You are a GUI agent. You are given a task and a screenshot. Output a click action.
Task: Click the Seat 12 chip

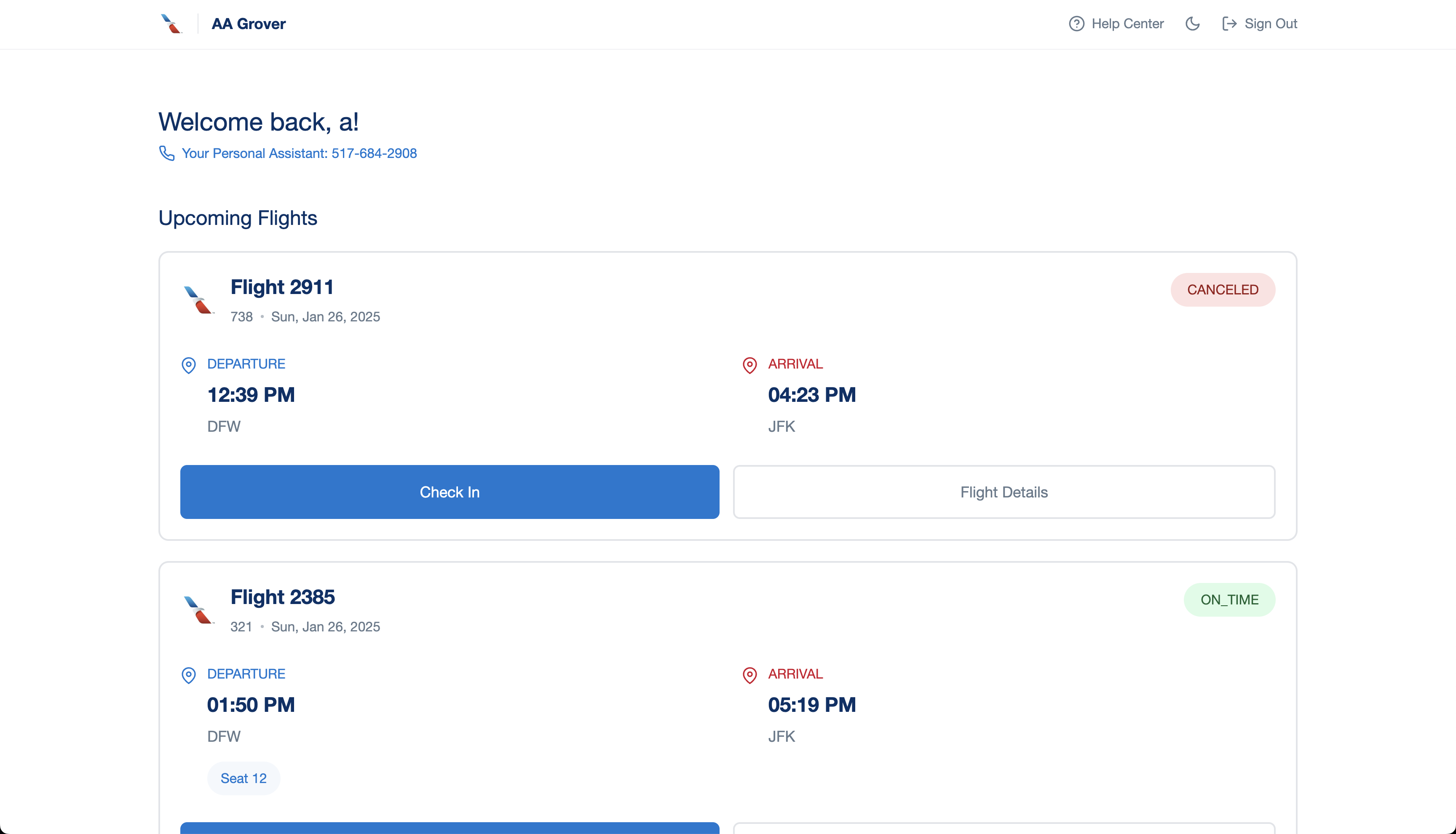[x=244, y=778]
